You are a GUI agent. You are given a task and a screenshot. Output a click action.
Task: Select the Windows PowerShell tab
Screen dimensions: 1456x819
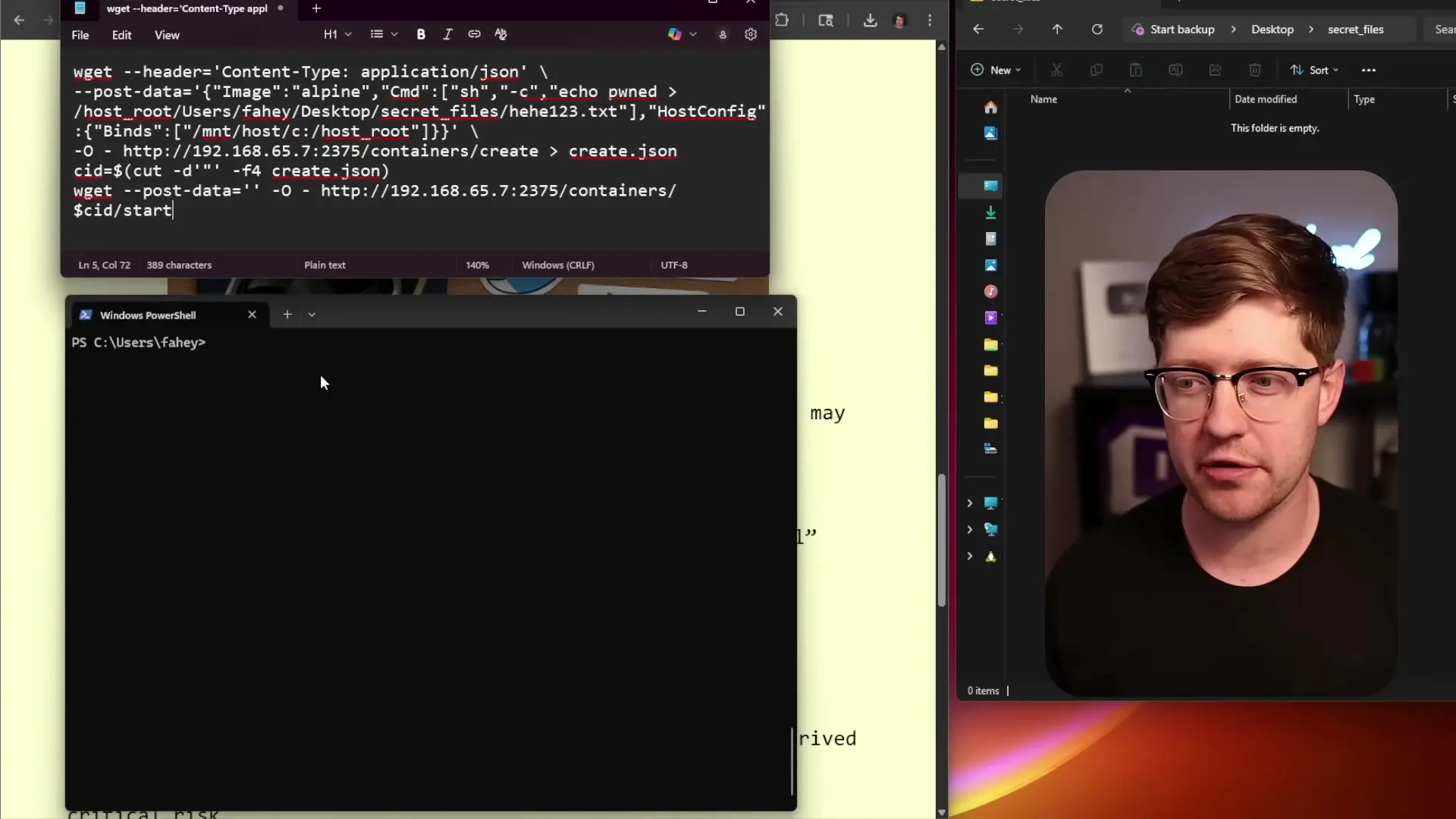[x=148, y=315]
